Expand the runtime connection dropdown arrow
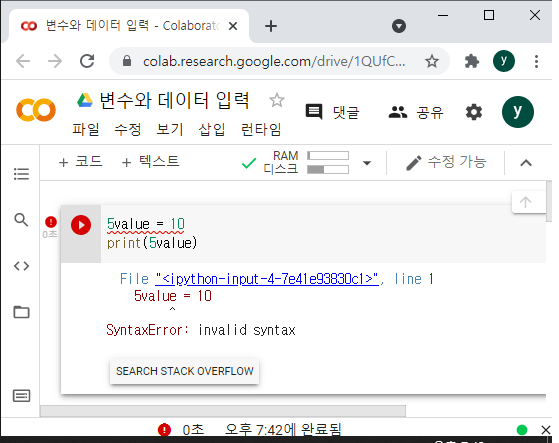This screenshot has height=443, width=559. pos(366,163)
